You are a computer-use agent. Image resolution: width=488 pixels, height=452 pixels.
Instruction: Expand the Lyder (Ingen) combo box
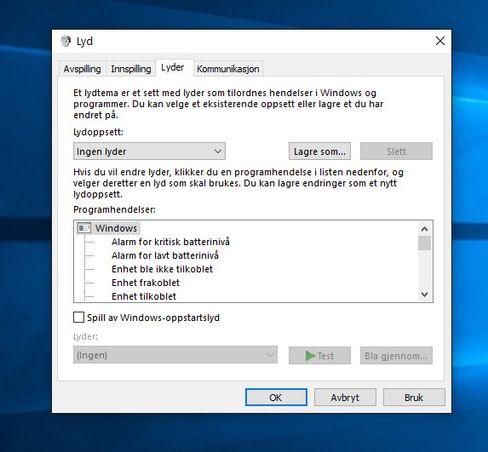(175, 355)
